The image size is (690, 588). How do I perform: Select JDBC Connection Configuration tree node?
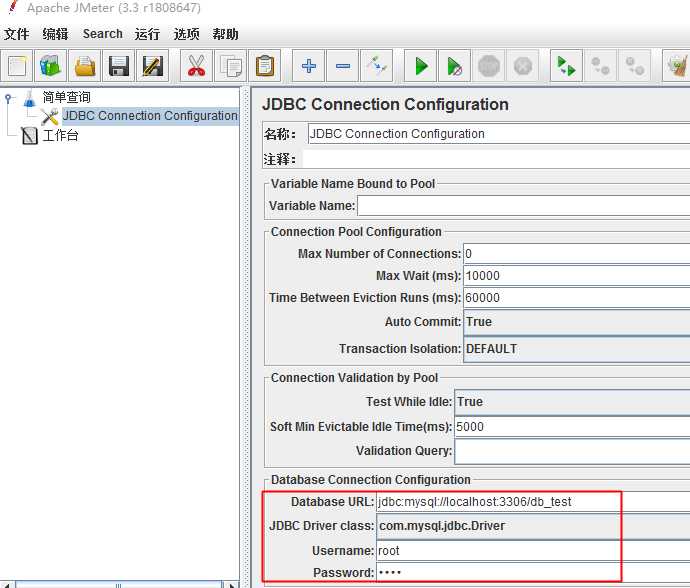[150, 116]
